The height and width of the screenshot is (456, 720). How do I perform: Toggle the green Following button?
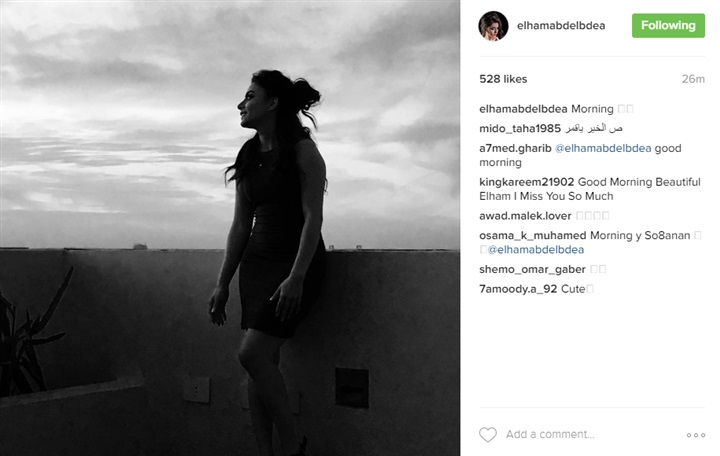[668, 26]
